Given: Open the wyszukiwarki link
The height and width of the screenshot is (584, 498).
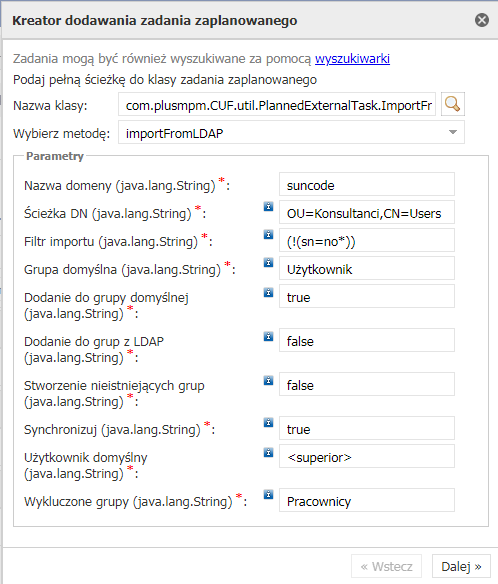Looking at the screenshot, I should coord(352,59).
